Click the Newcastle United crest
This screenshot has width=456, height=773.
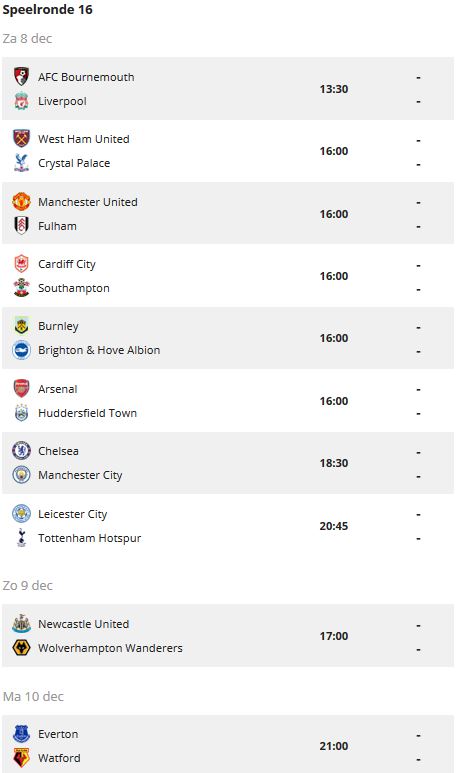tap(21, 624)
